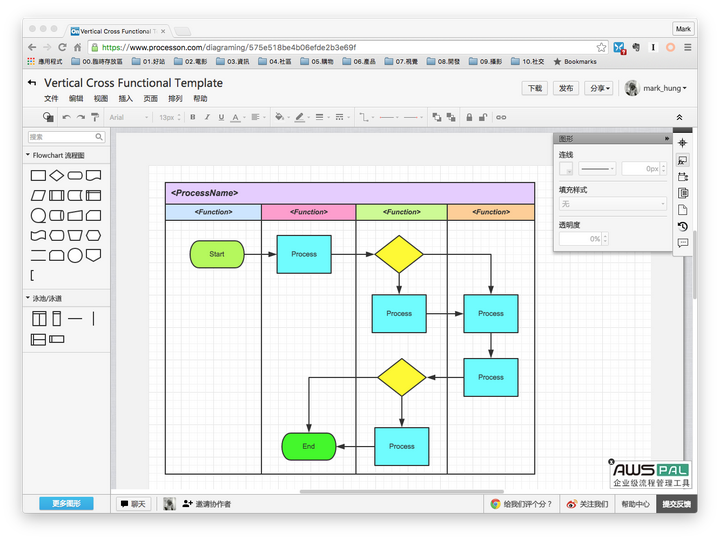Click the 关注我们 link

tap(587, 504)
